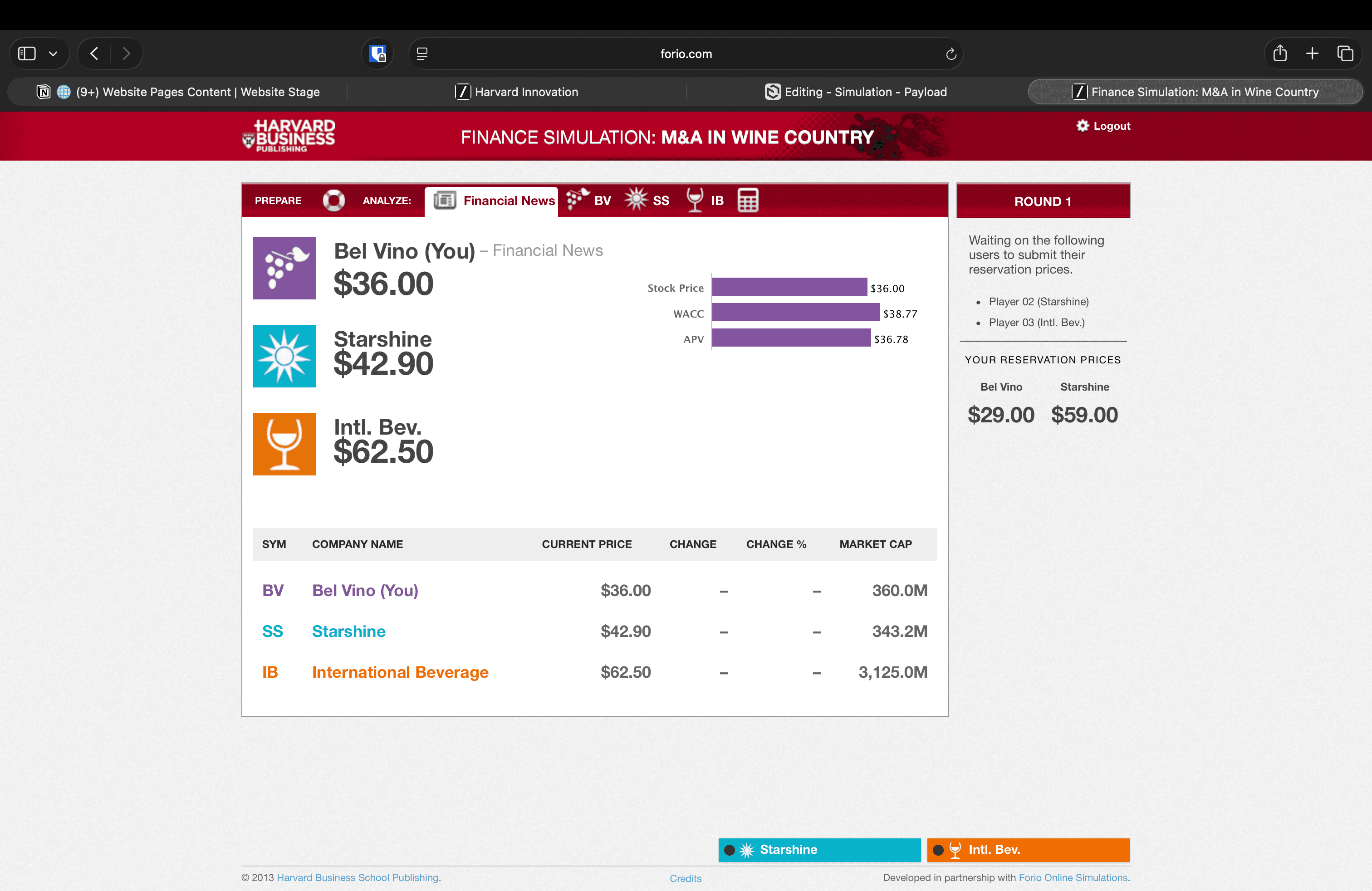Reload the page using the refresh icon
This screenshot has width=1372, height=891.
951,54
